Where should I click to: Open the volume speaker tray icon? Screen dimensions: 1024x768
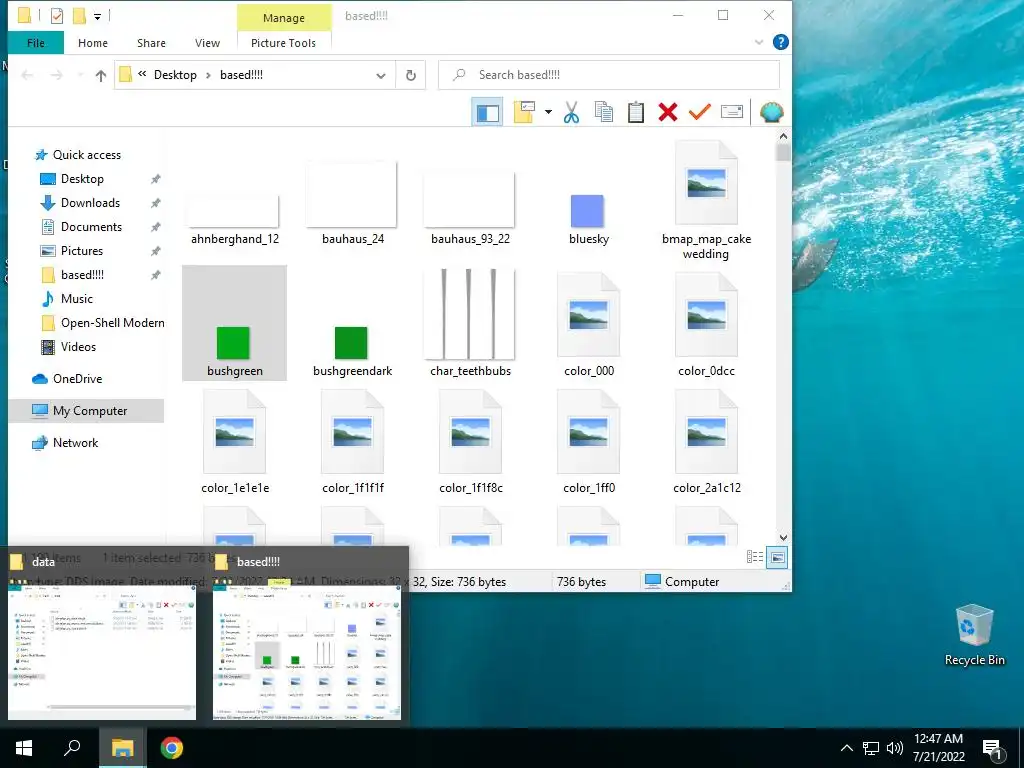[895, 748]
